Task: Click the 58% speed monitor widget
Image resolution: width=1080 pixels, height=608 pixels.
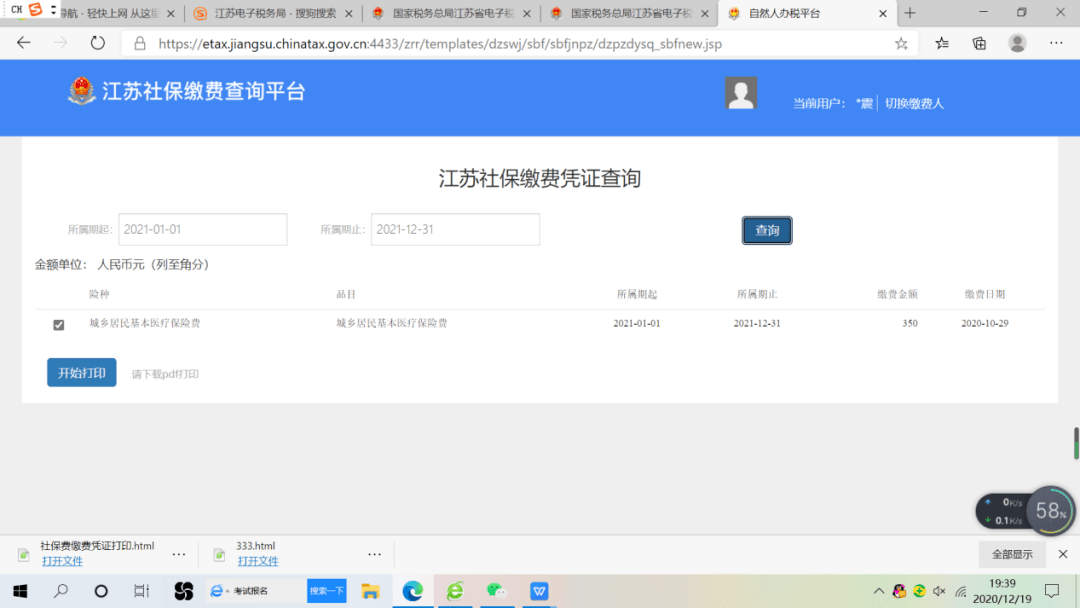Action: coord(1050,510)
